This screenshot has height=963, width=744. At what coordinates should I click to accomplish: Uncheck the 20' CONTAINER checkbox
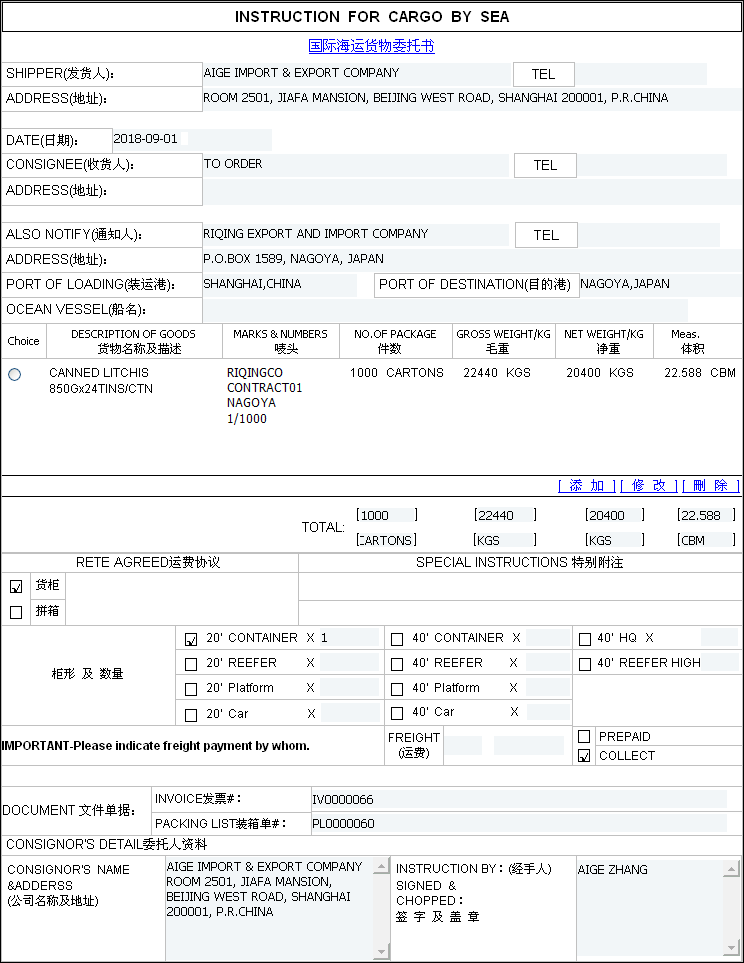click(191, 639)
